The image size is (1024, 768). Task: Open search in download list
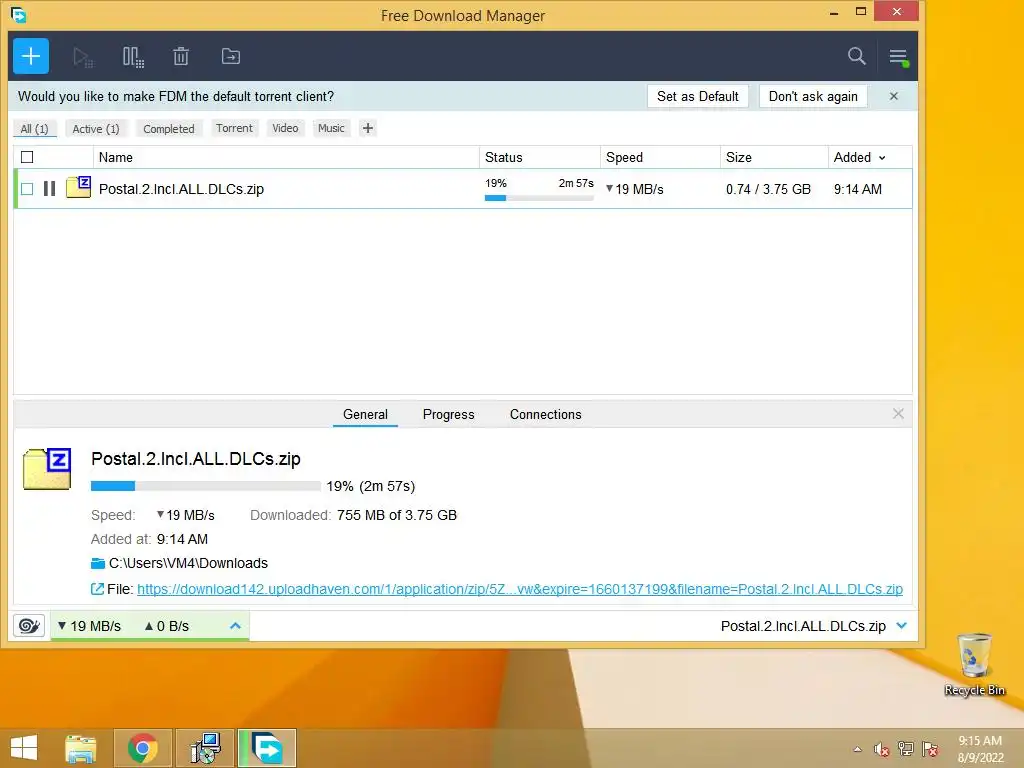(x=856, y=56)
